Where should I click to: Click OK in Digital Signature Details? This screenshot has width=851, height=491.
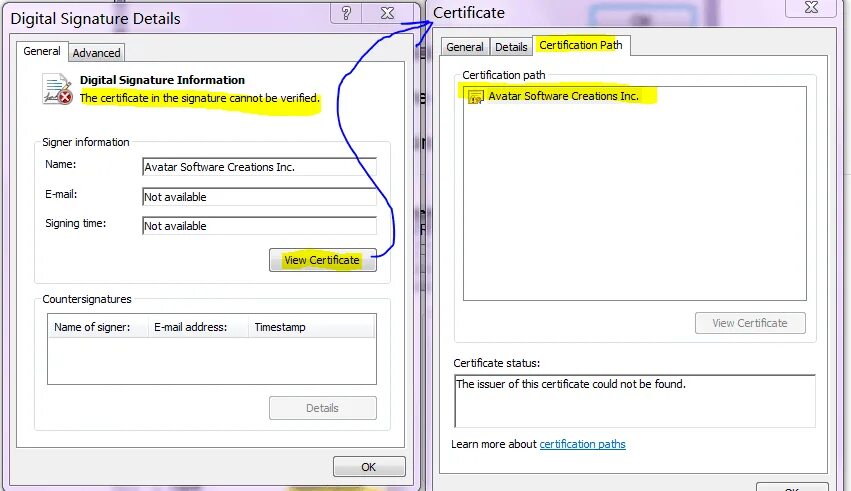pos(369,467)
